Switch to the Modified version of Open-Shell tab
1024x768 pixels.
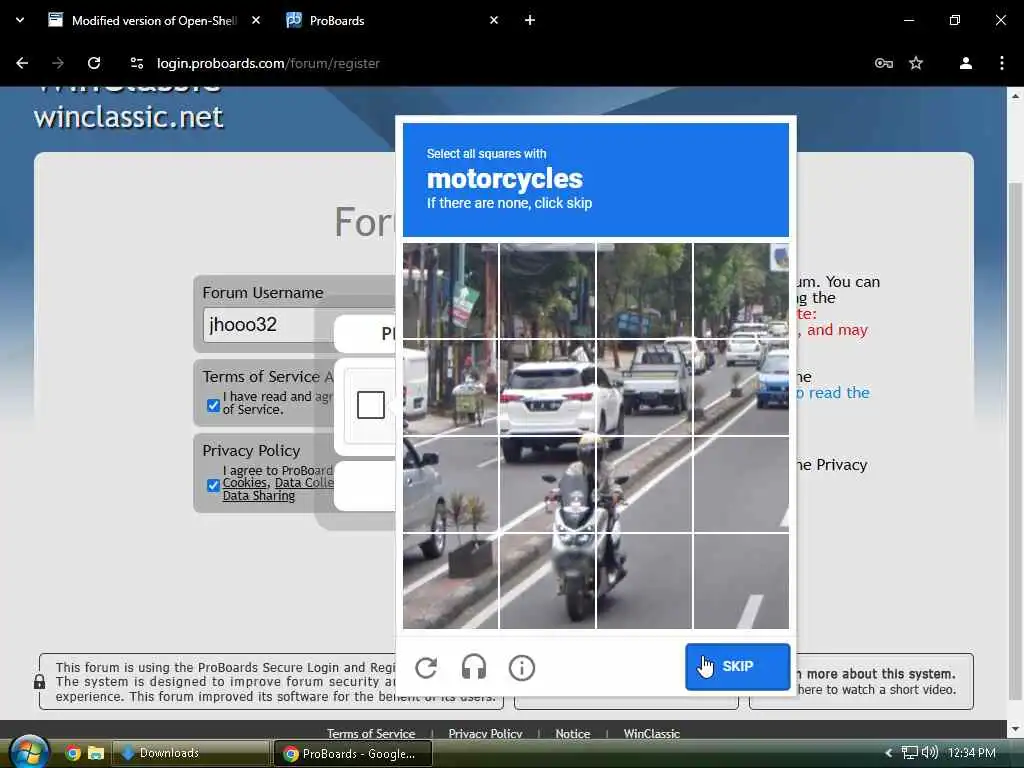pyautogui.click(x=153, y=20)
